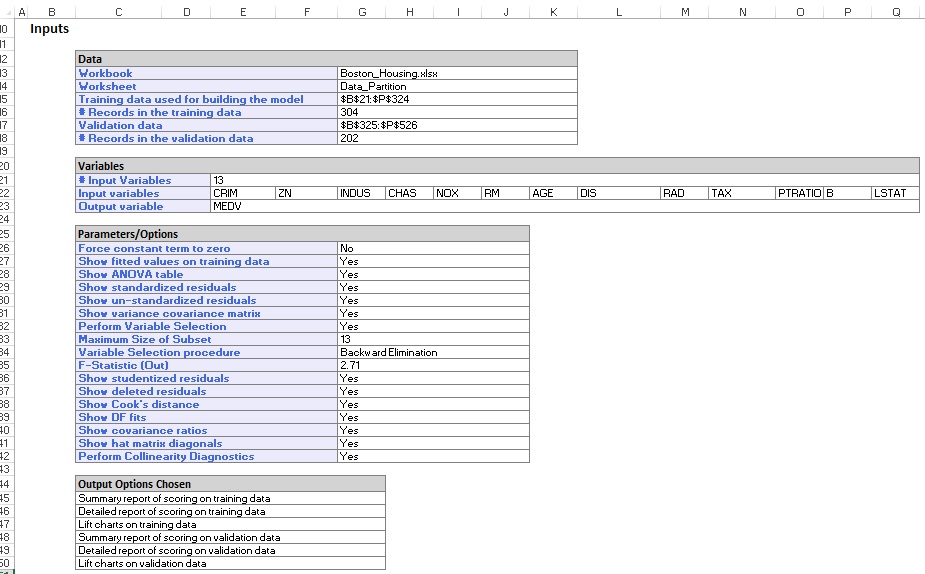
Task: Select column G header
Action: tap(361, 11)
